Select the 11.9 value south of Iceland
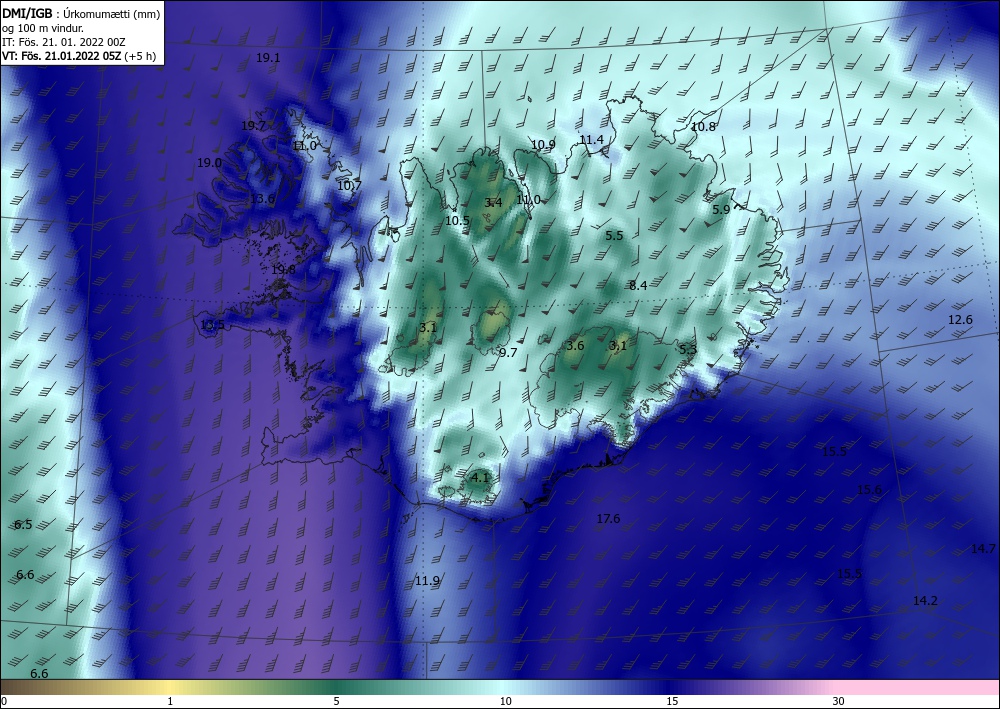This screenshot has width=1000, height=709. click(x=427, y=581)
